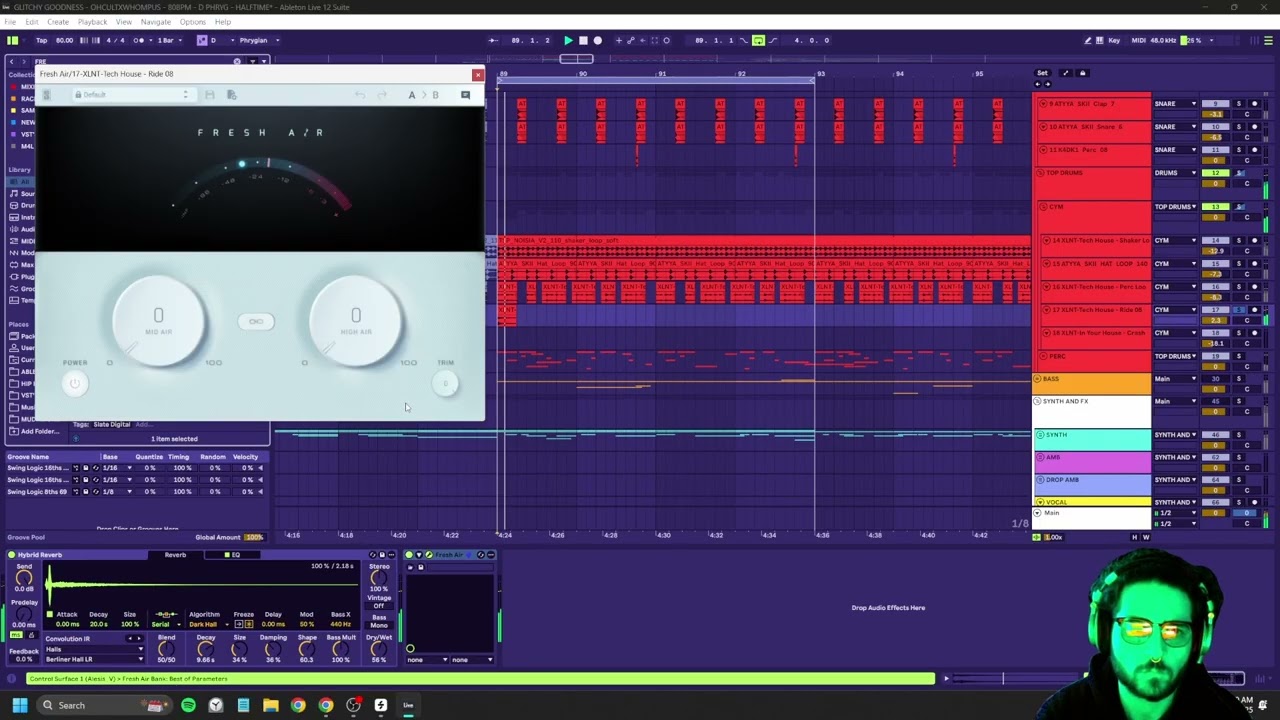This screenshot has width=1280, height=720.
Task: Click Fresh Air save-as preset icon
Action: (231, 95)
